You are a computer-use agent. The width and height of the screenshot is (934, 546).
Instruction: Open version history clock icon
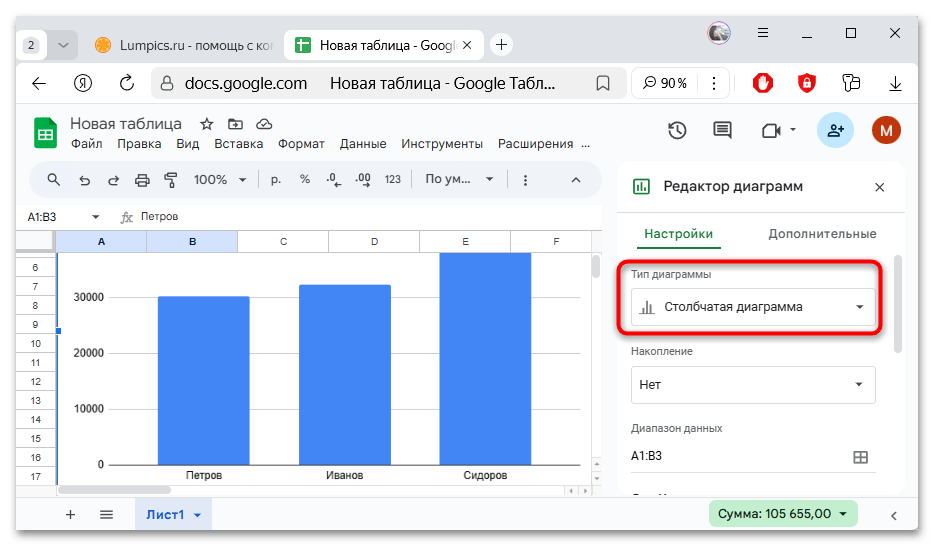click(677, 130)
